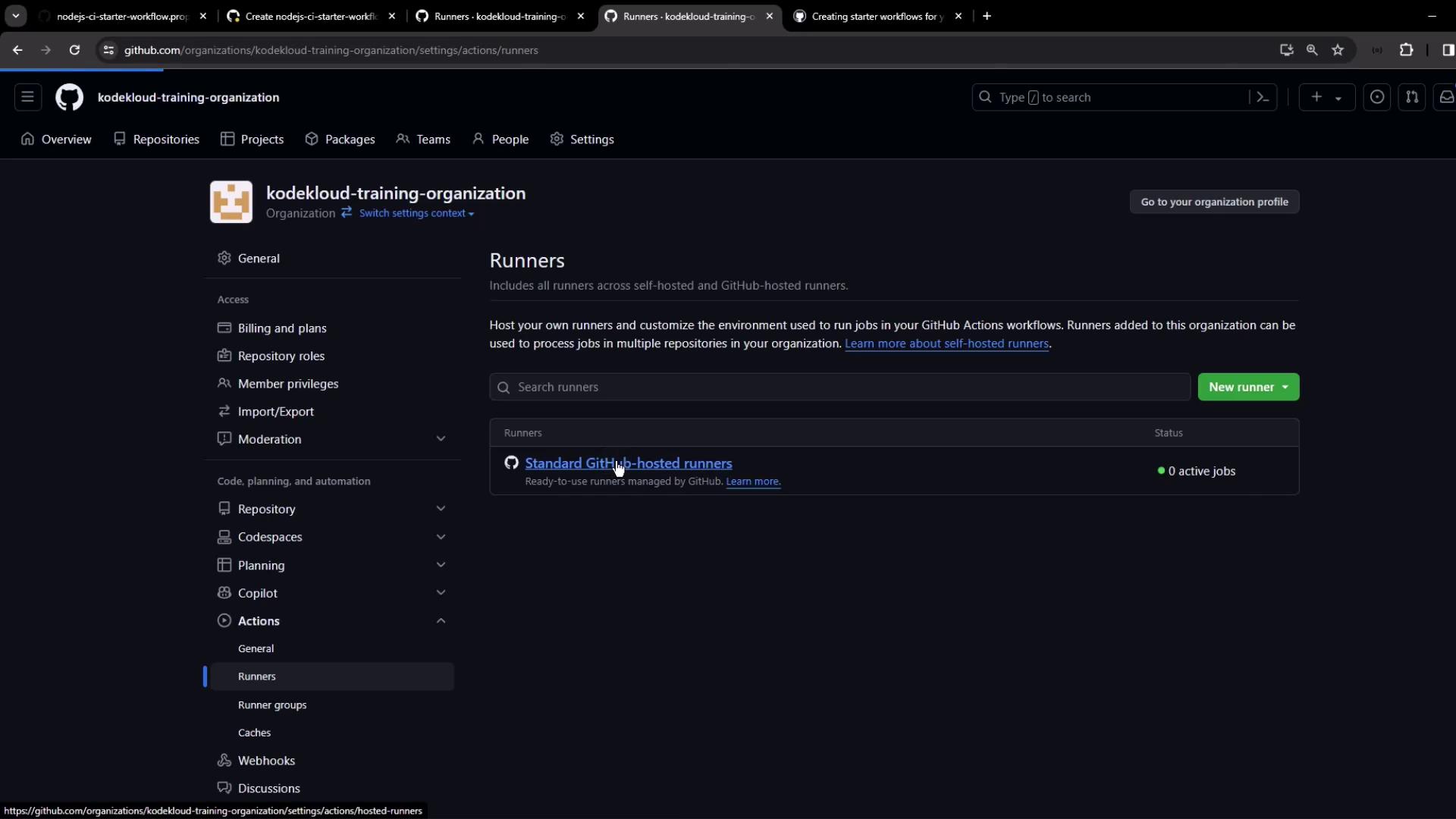
Task: Open Switch settings context dropdown
Action: 416,213
